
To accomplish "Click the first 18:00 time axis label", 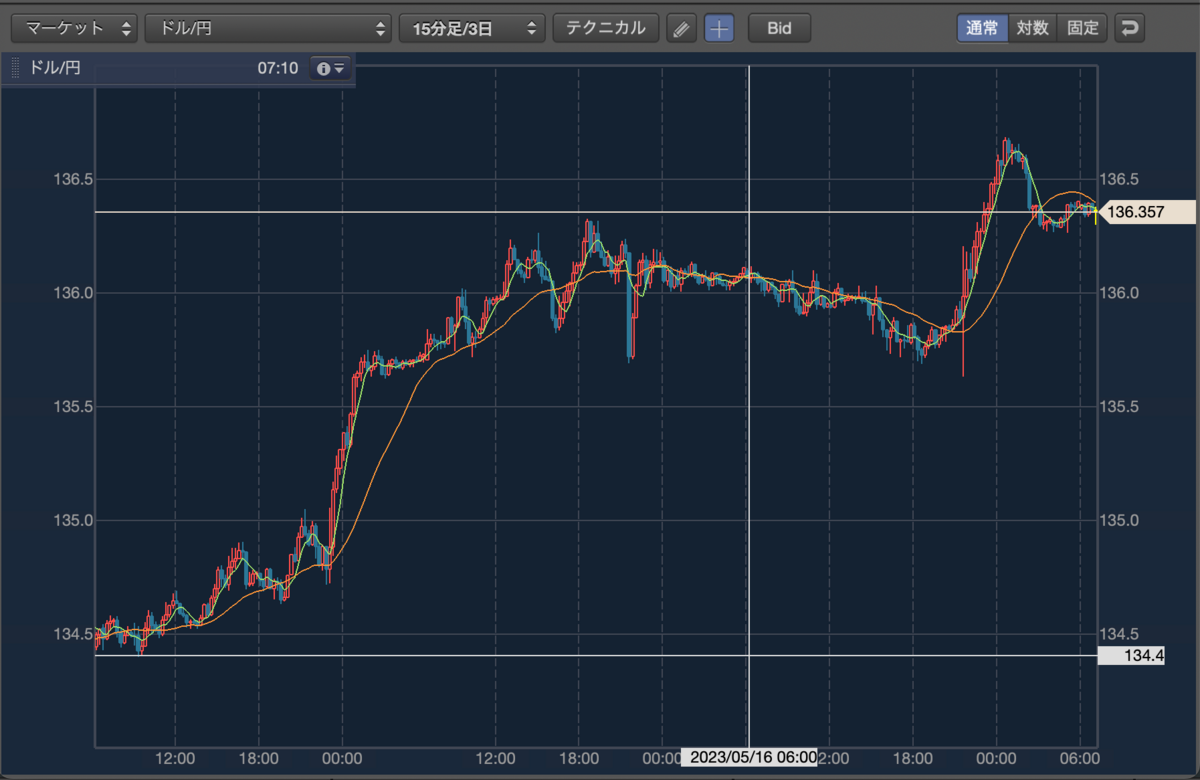I will click(x=259, y=757).
